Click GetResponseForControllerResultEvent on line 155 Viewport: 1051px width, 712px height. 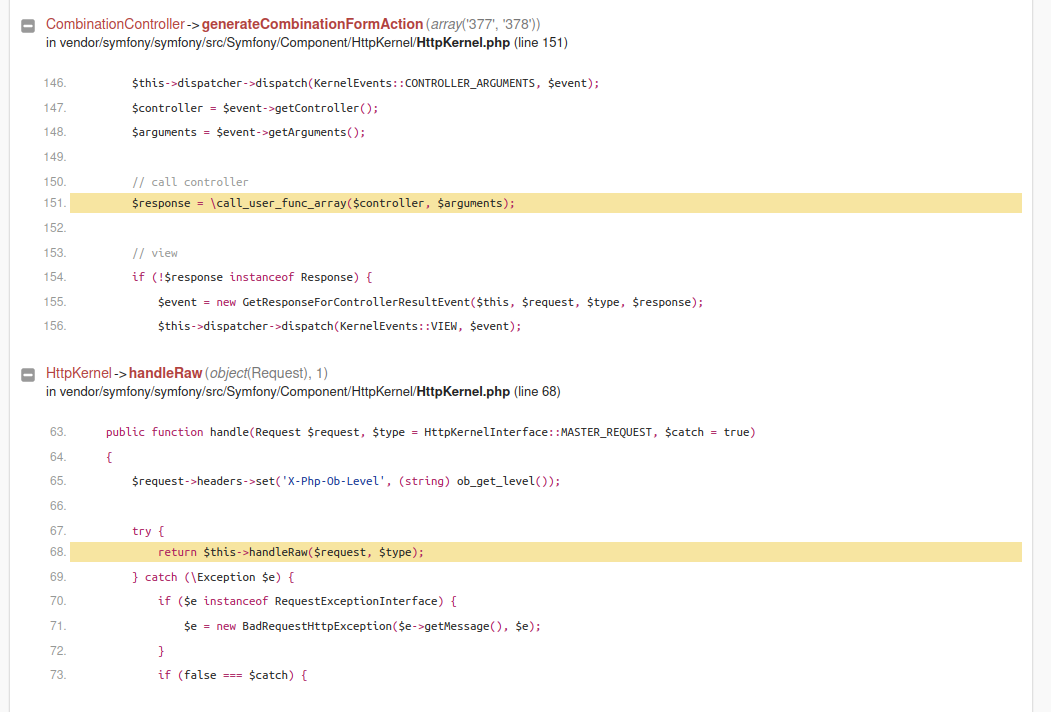[x=356, y=302]
